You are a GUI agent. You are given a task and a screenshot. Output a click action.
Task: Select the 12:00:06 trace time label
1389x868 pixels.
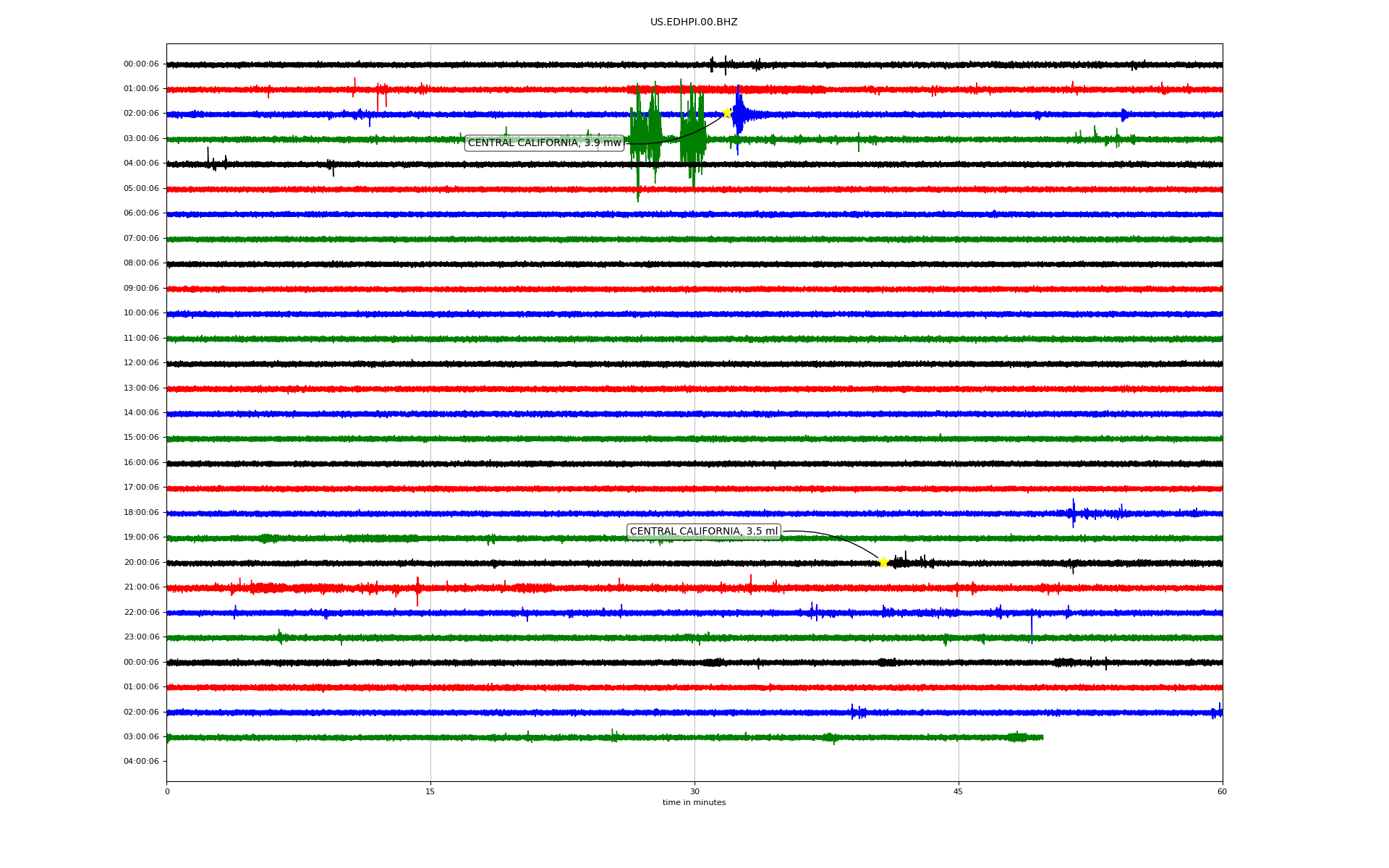click(x=141, y=363)
